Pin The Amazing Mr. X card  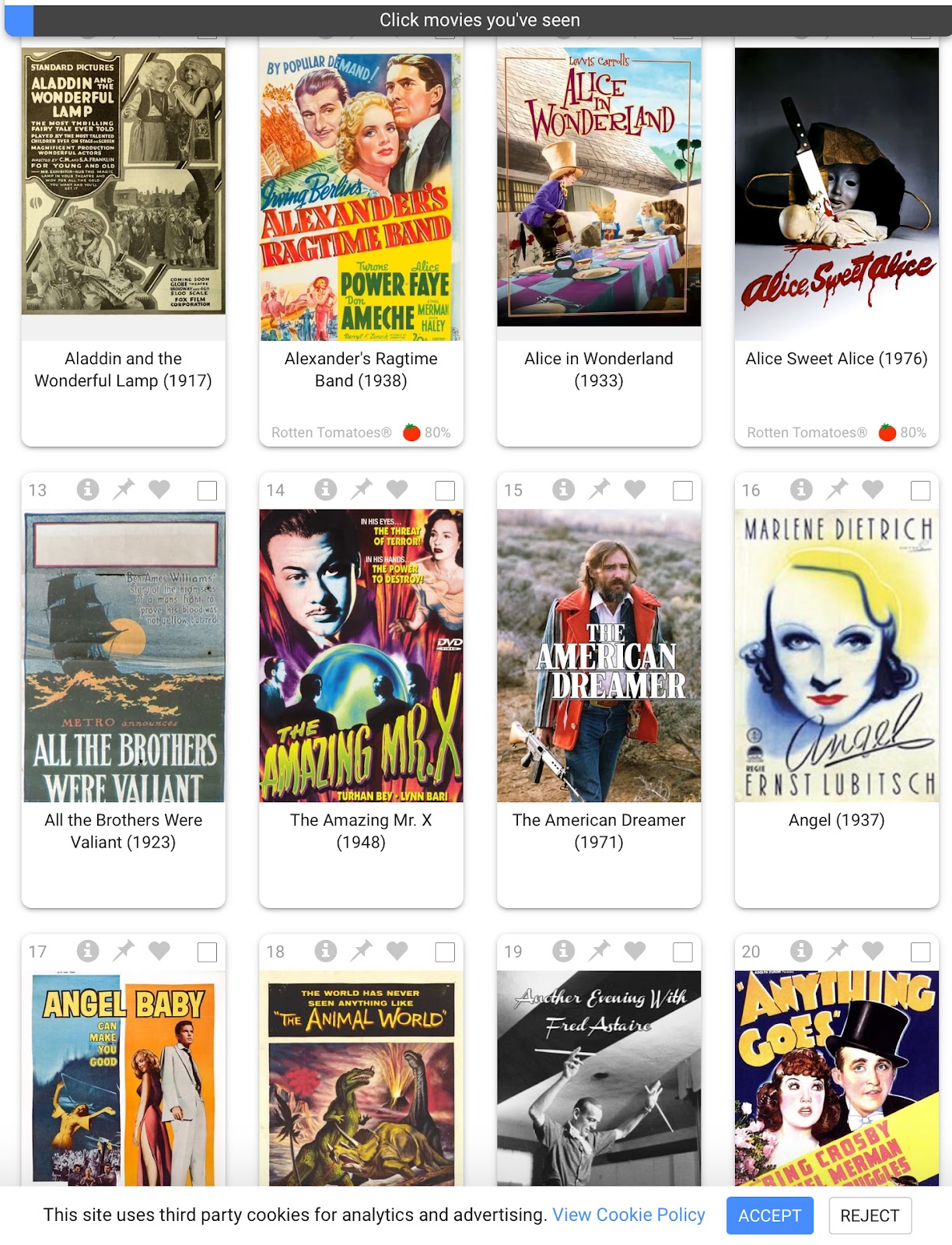pos(362,489)
